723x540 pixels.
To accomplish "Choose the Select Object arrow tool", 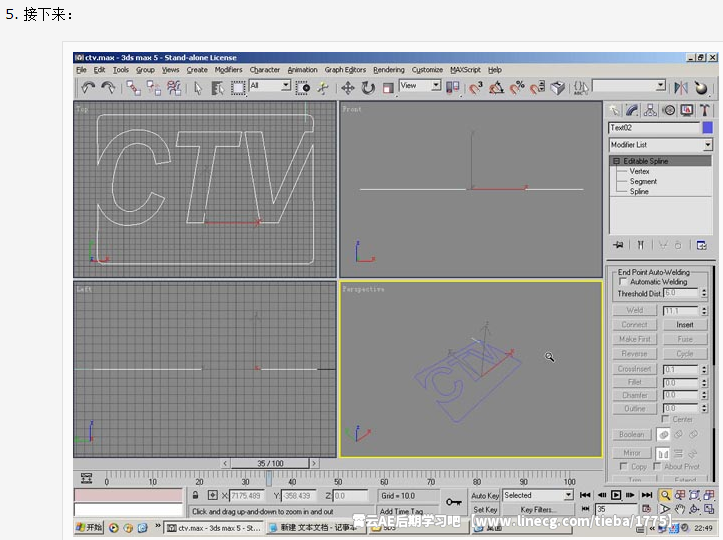I will tap(198, 88).
